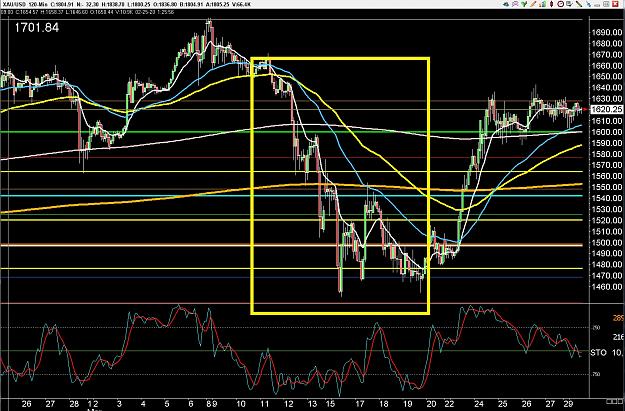Screen dimensions: 625x411
Task: Click date label 24 on time axis
Action: click(x=479, y=403)
